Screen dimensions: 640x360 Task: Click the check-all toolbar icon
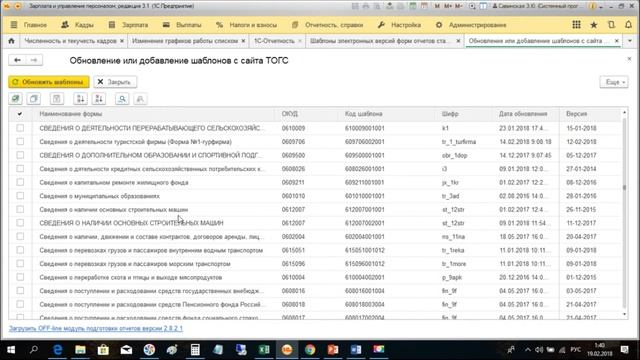pos(16,99)
